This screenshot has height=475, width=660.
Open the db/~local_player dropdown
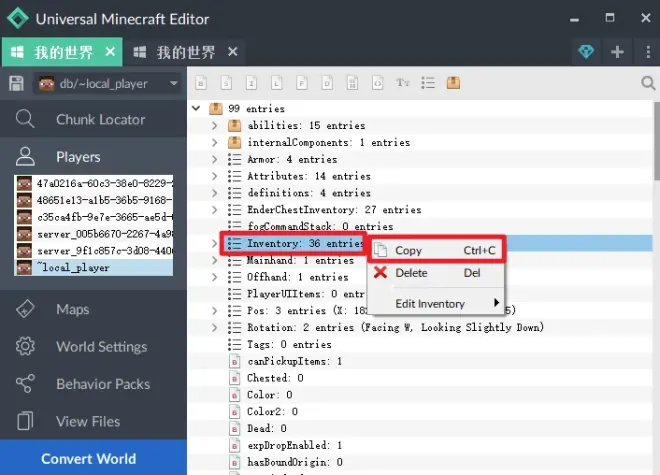pyautogui.click(x=108, y=83)
